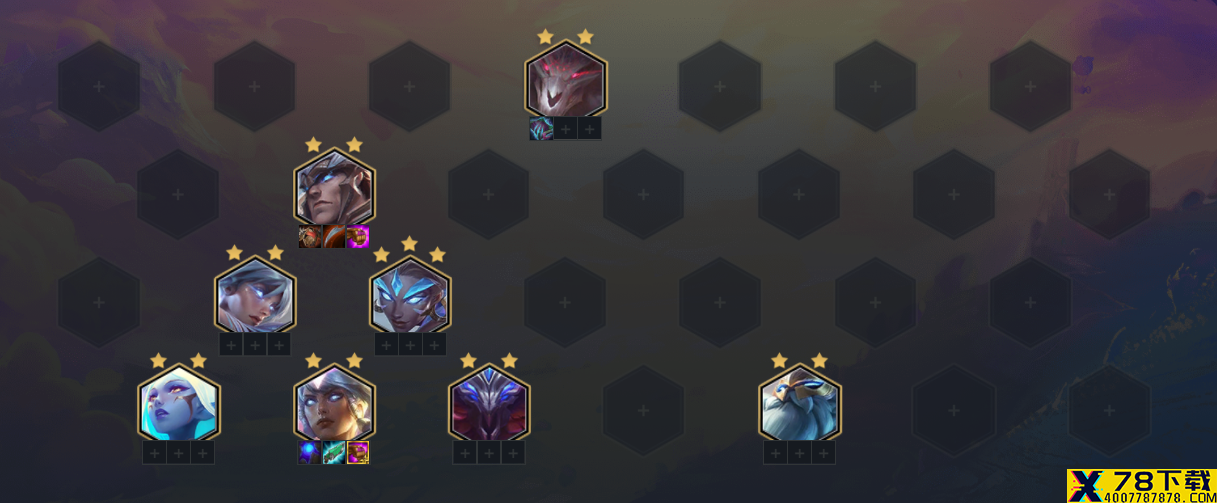
Task: Select the red-bandana item under helmeted warrior
Action: [x=310, y=237]
